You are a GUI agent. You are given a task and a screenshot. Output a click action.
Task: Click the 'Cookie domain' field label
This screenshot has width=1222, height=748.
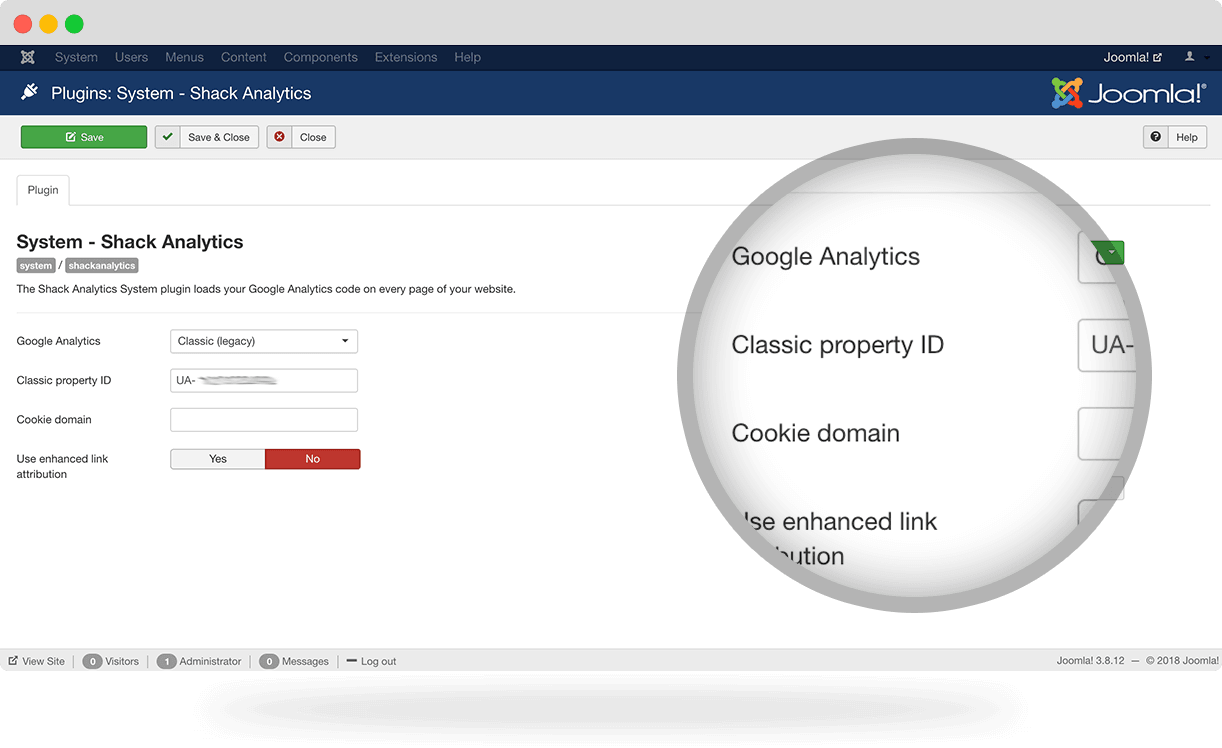click(54, 420)
